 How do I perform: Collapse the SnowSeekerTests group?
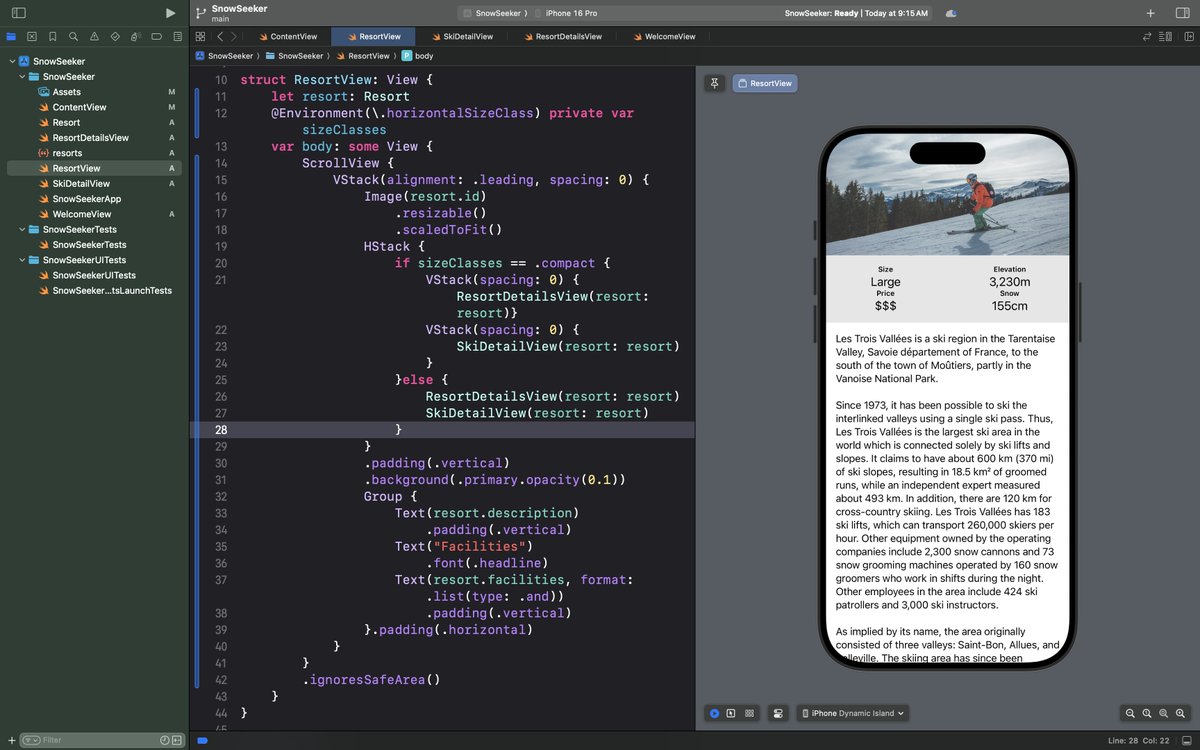click(x=22, y=229)
